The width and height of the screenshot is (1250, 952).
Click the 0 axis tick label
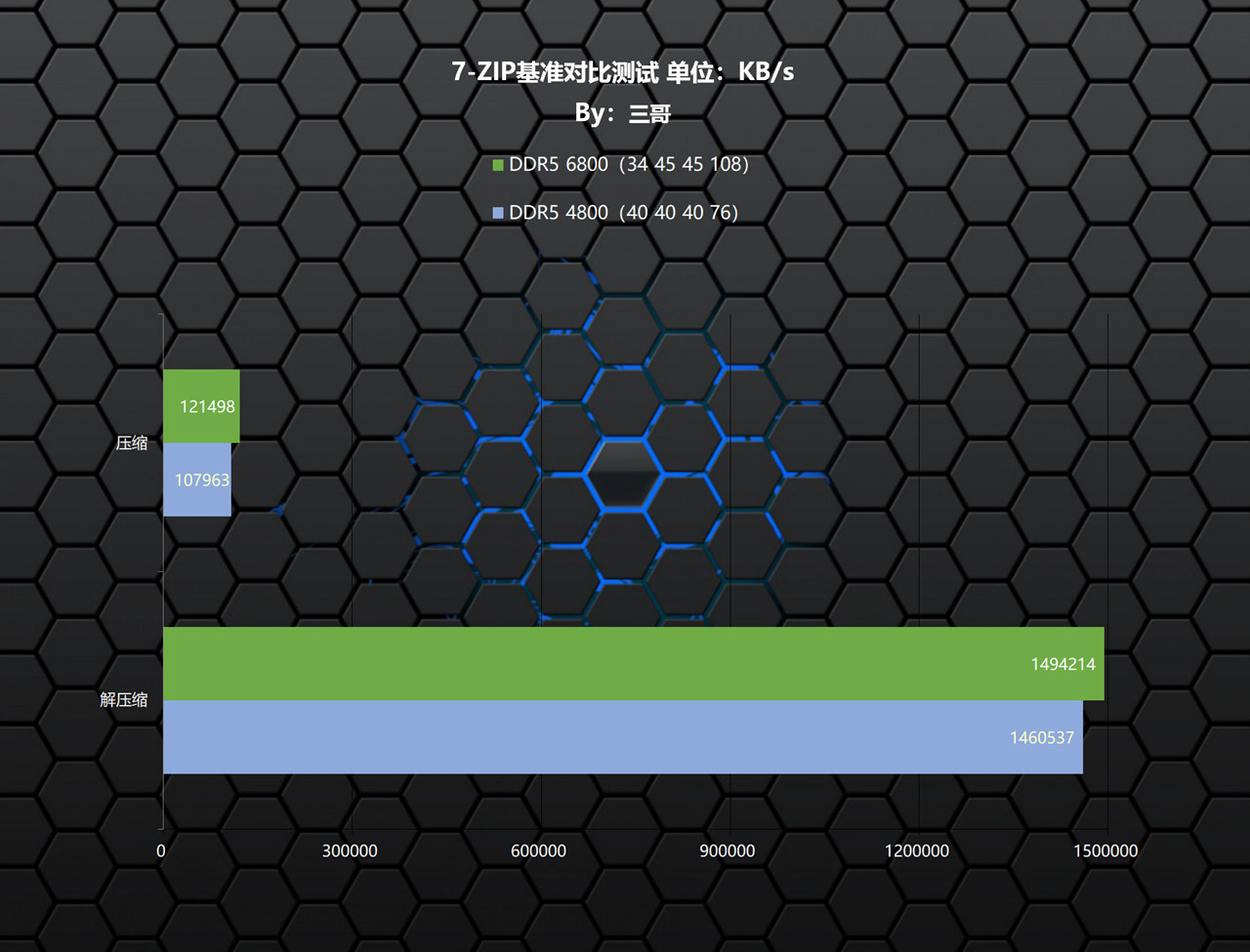click(161, 851)
